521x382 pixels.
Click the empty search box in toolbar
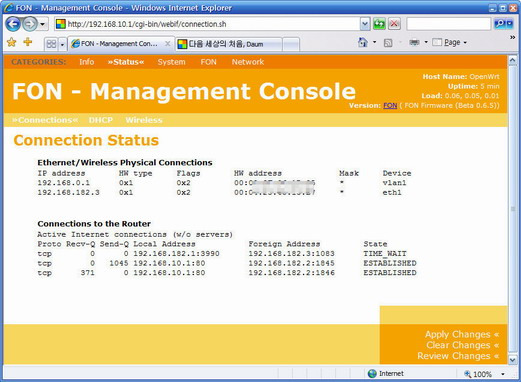(x=448, y=24)
